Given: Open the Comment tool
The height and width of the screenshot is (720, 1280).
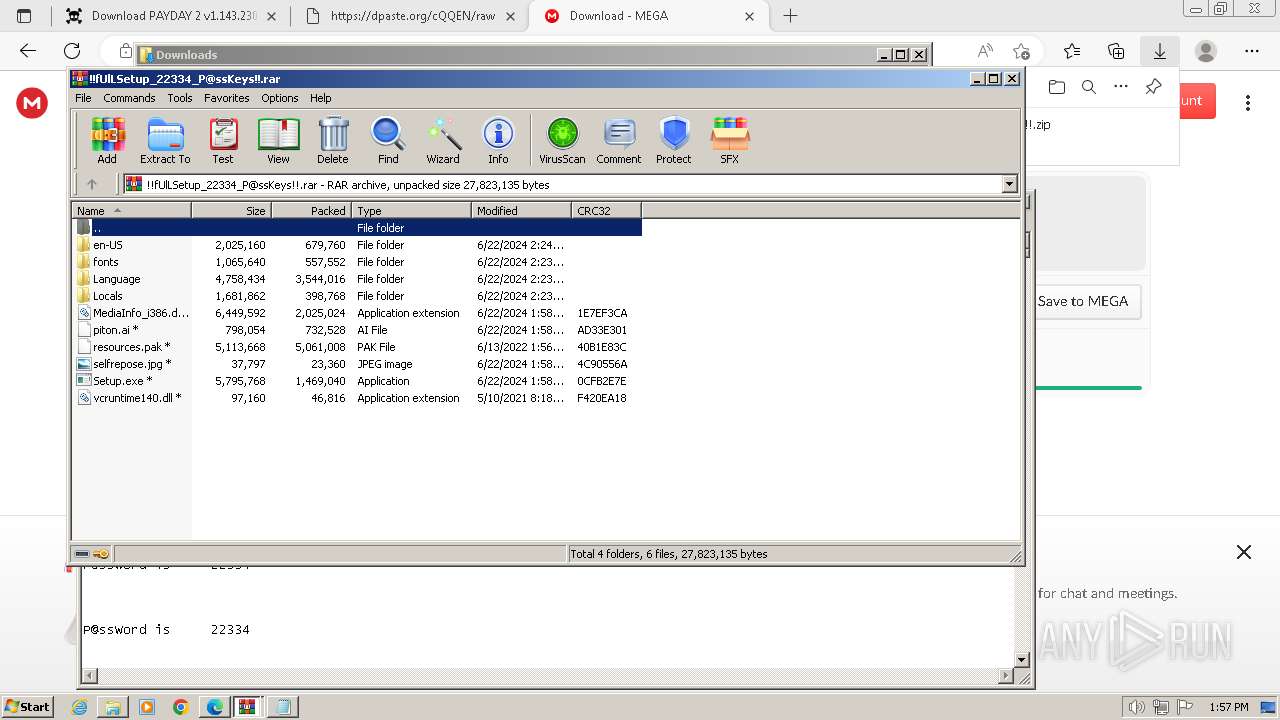Looking at the screenshot, I should [619, 140].
